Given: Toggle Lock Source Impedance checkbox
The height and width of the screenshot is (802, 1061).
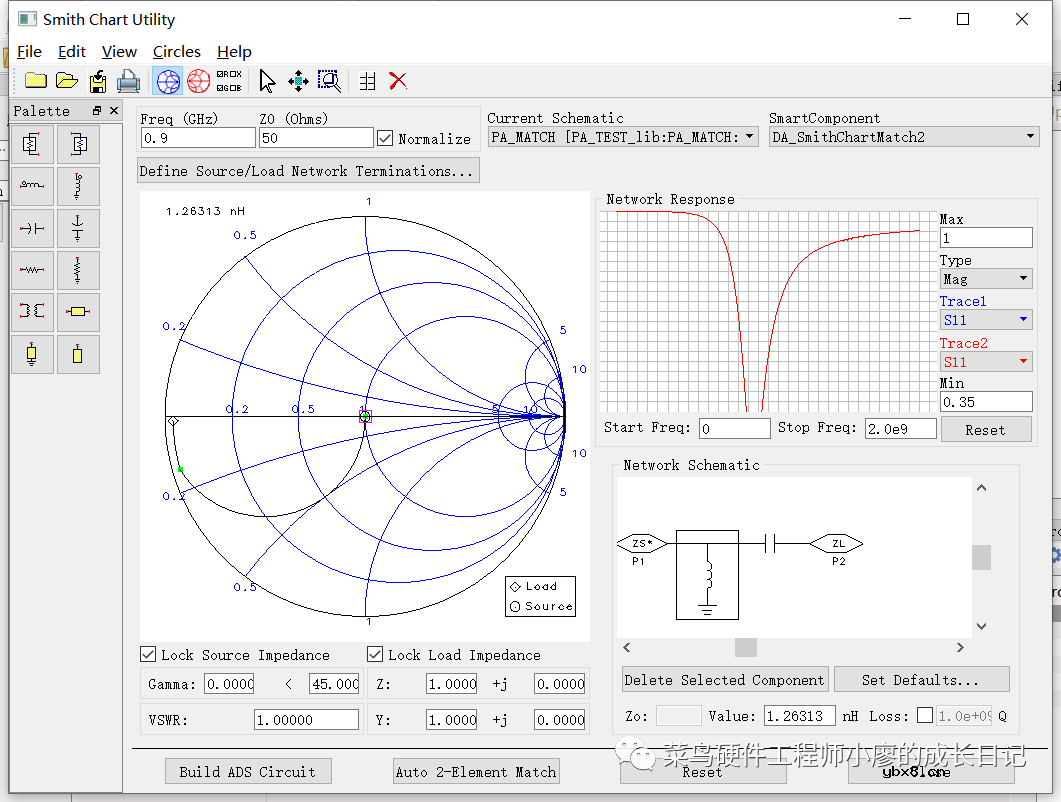Looking at the screenshot, I should tap(149, 655).
